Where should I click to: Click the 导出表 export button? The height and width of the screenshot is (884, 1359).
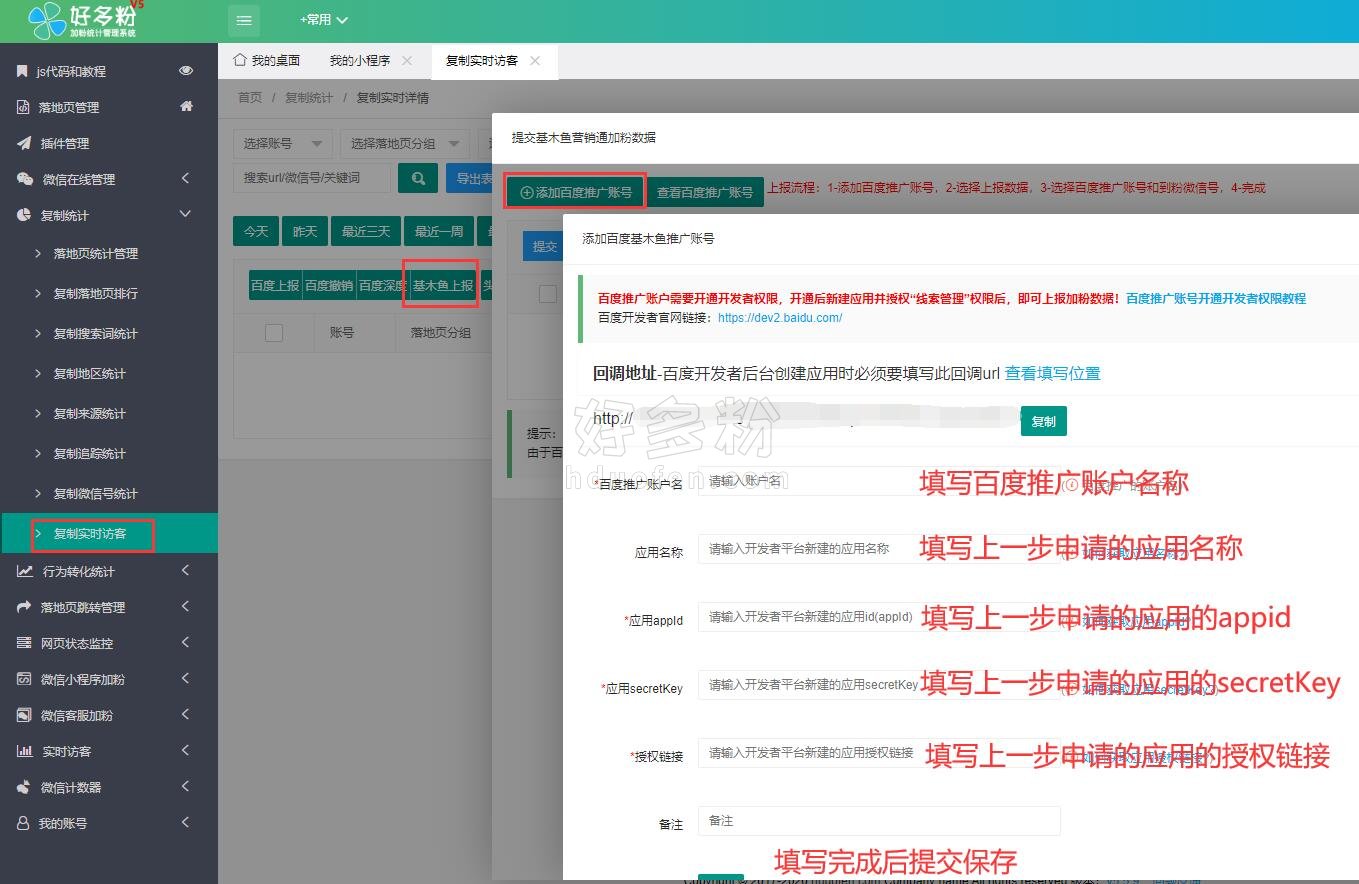click(470, 178)
